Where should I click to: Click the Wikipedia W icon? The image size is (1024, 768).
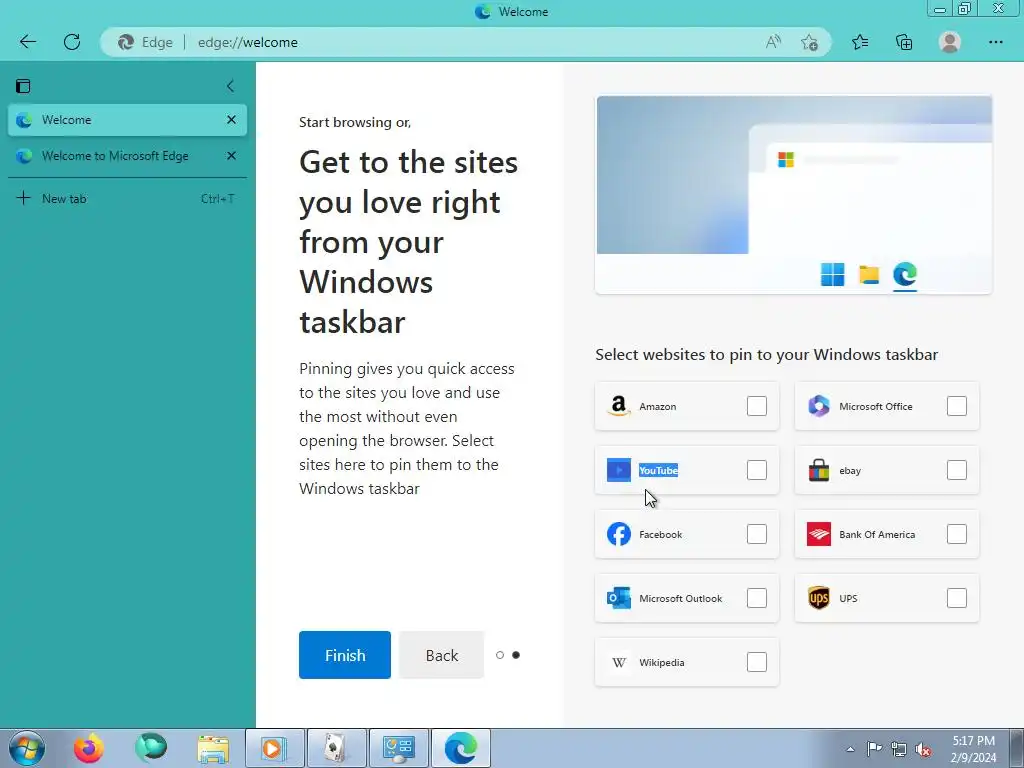pos(618,662)
